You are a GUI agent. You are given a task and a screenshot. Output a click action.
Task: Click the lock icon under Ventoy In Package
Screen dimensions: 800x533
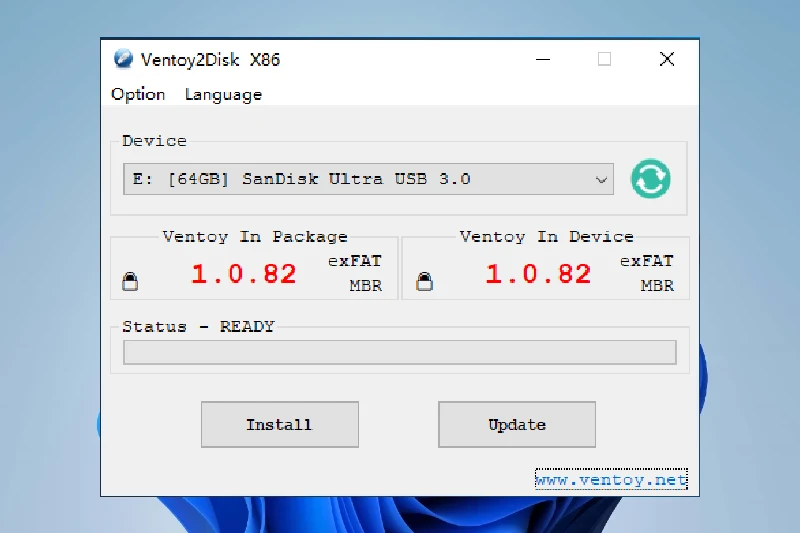130,281
